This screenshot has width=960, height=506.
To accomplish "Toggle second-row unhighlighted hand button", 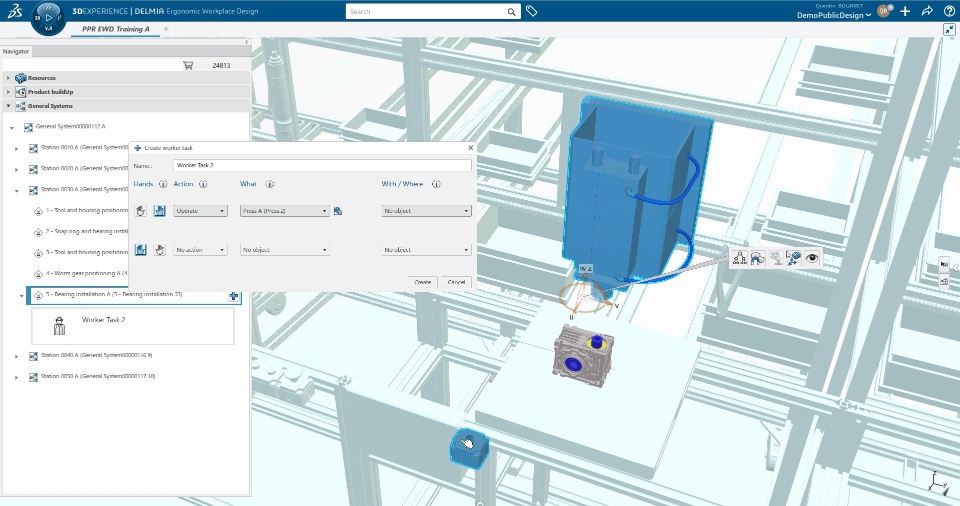I will [x=160, y=250].
